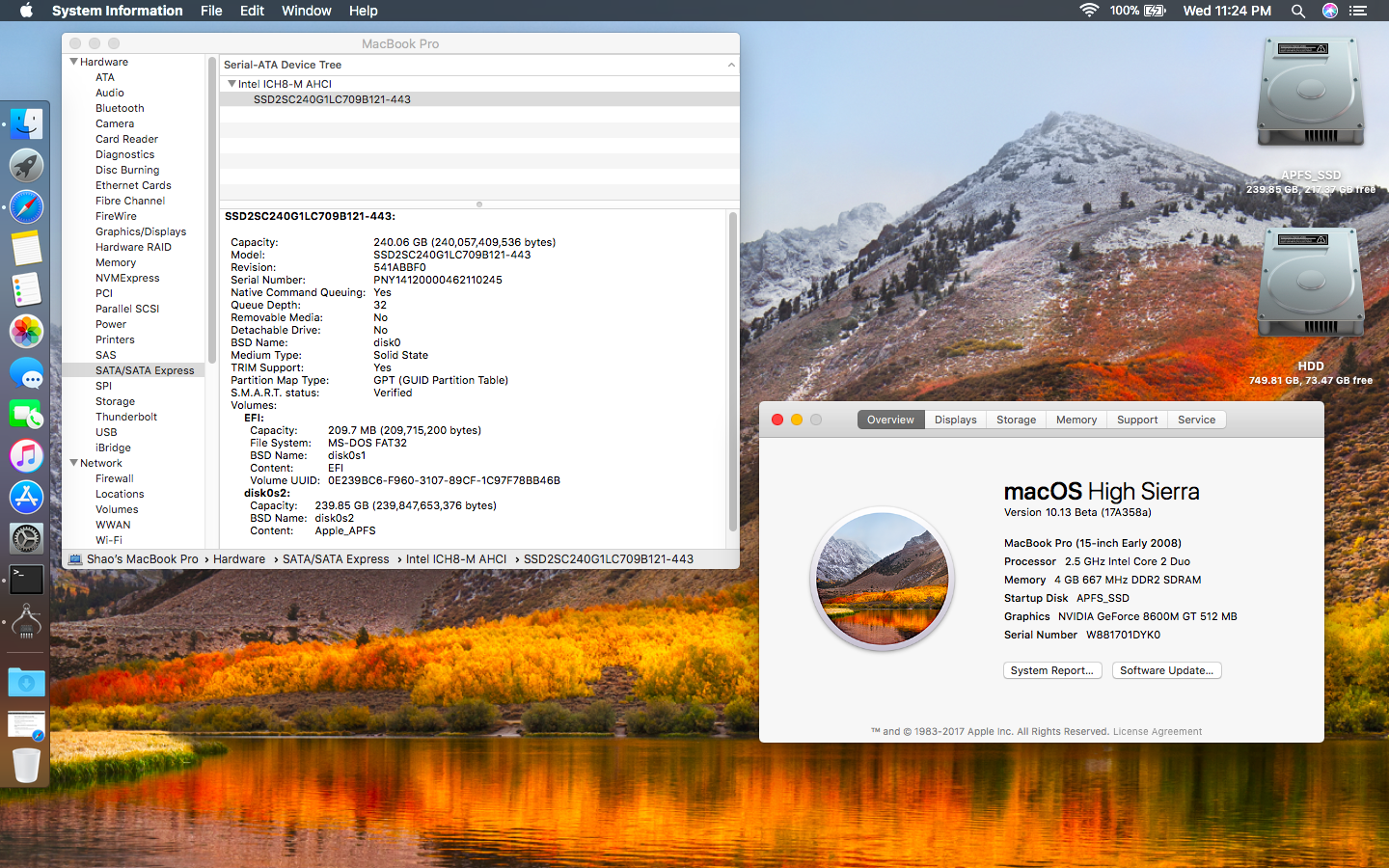Click the clock showing Wed 11:24 PM
1389x868 pixels.
pos(1227,11)
